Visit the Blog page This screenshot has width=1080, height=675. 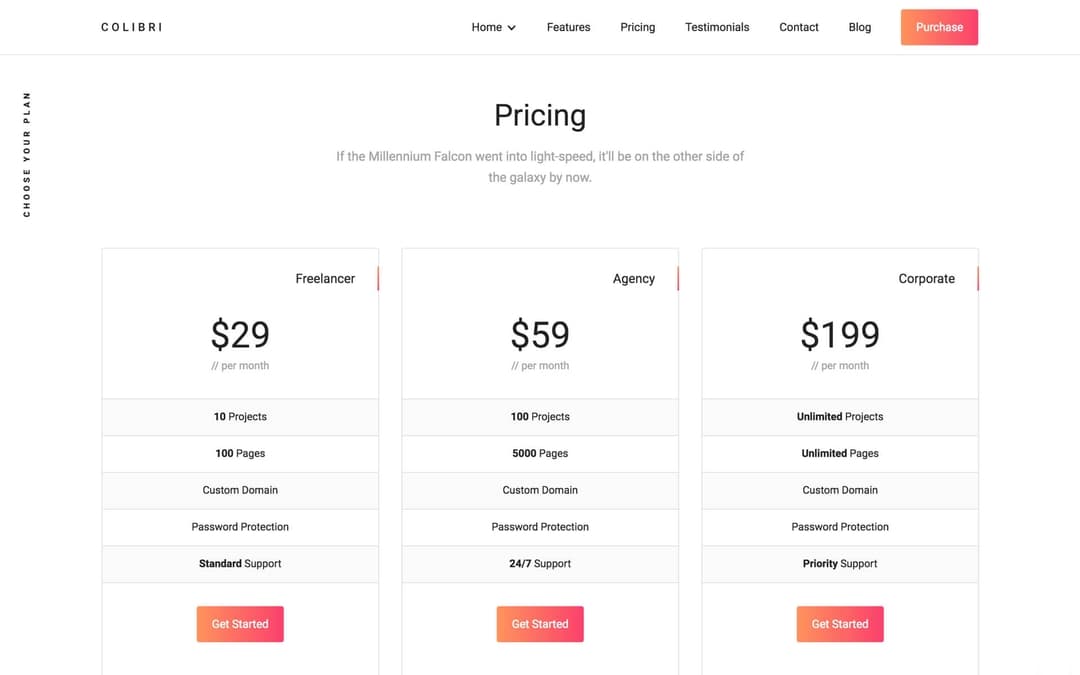tap(859, 27)
